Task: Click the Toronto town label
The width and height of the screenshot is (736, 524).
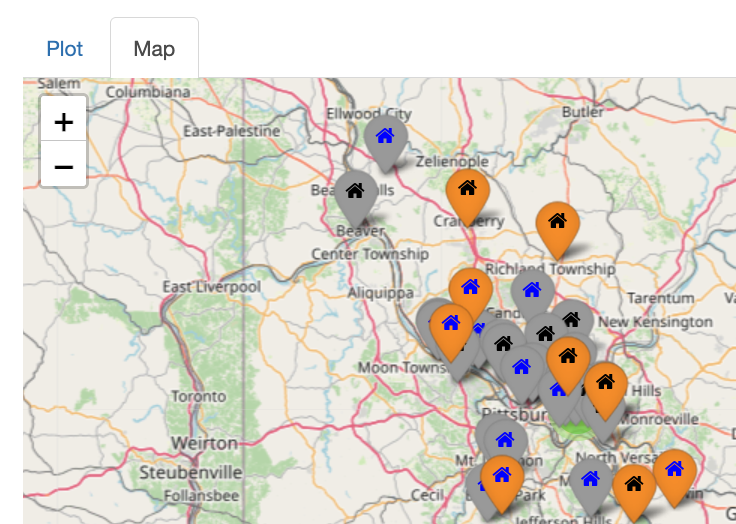Action: 199,396
